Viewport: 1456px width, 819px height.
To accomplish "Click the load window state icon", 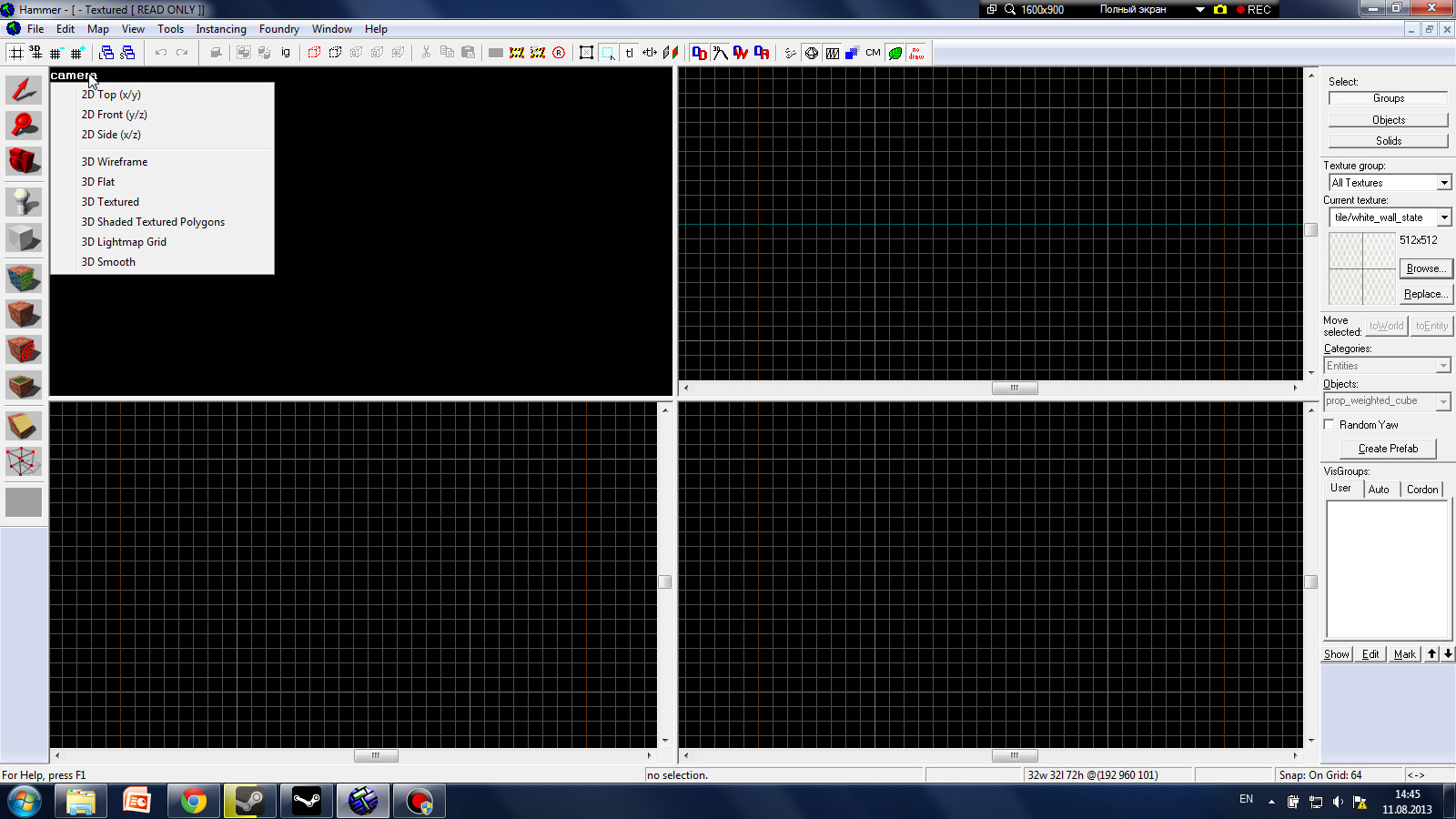I will coord(107,53).
